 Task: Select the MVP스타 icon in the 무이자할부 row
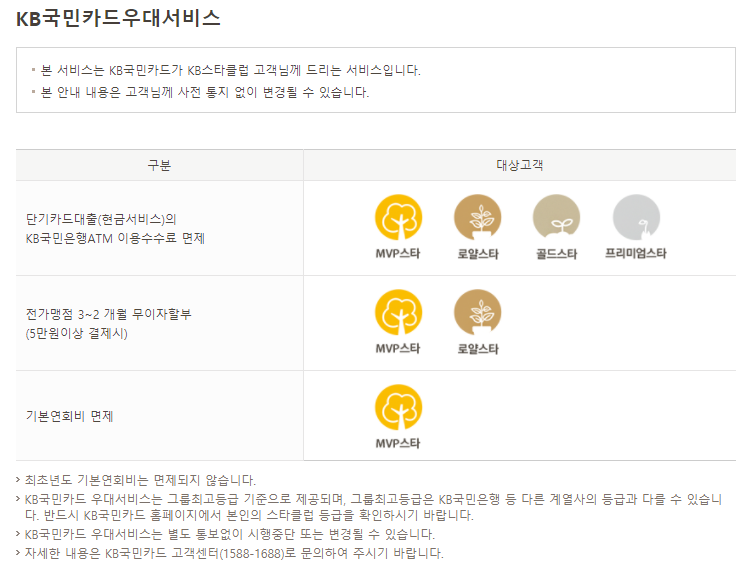[398, 313]
